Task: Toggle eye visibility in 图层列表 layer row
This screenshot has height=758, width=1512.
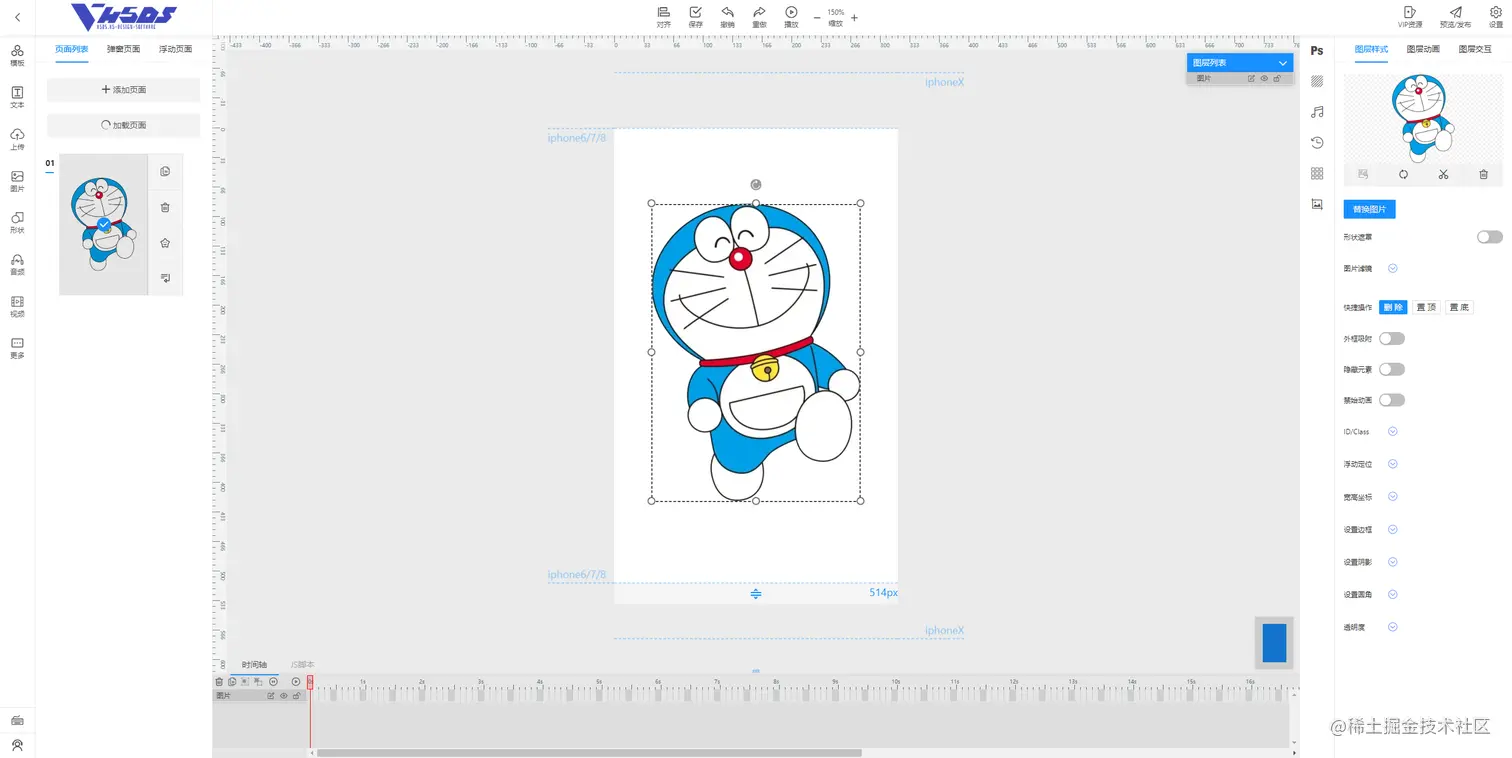Action: 1264,78
